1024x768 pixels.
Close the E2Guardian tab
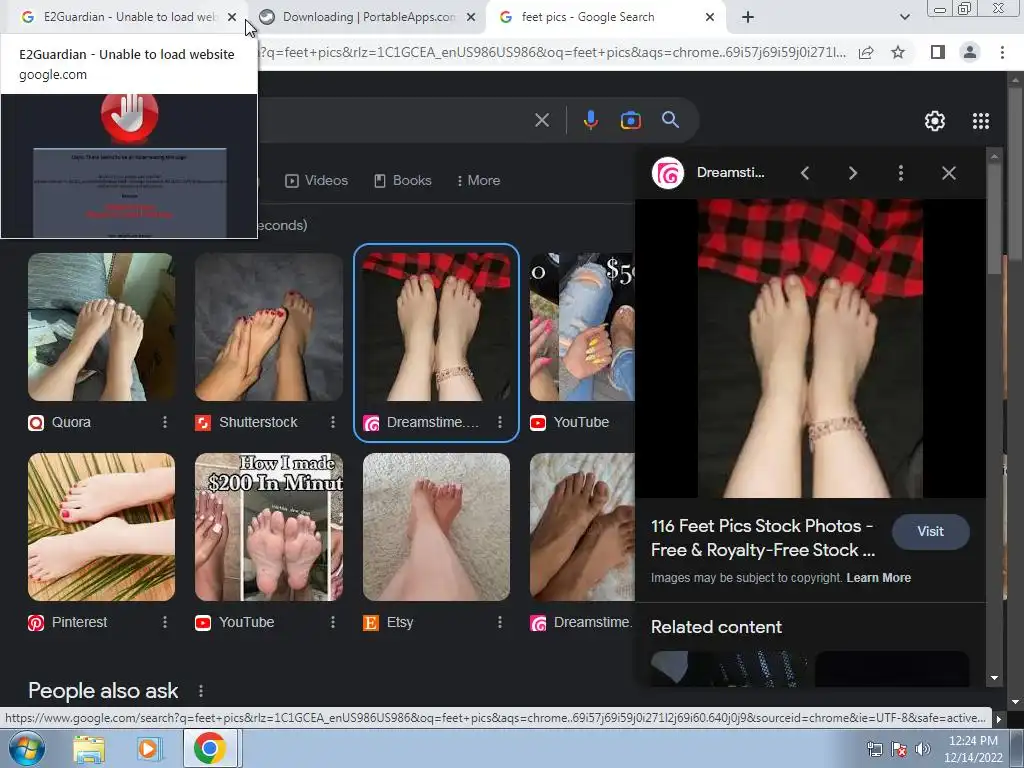tap(232, 17)
